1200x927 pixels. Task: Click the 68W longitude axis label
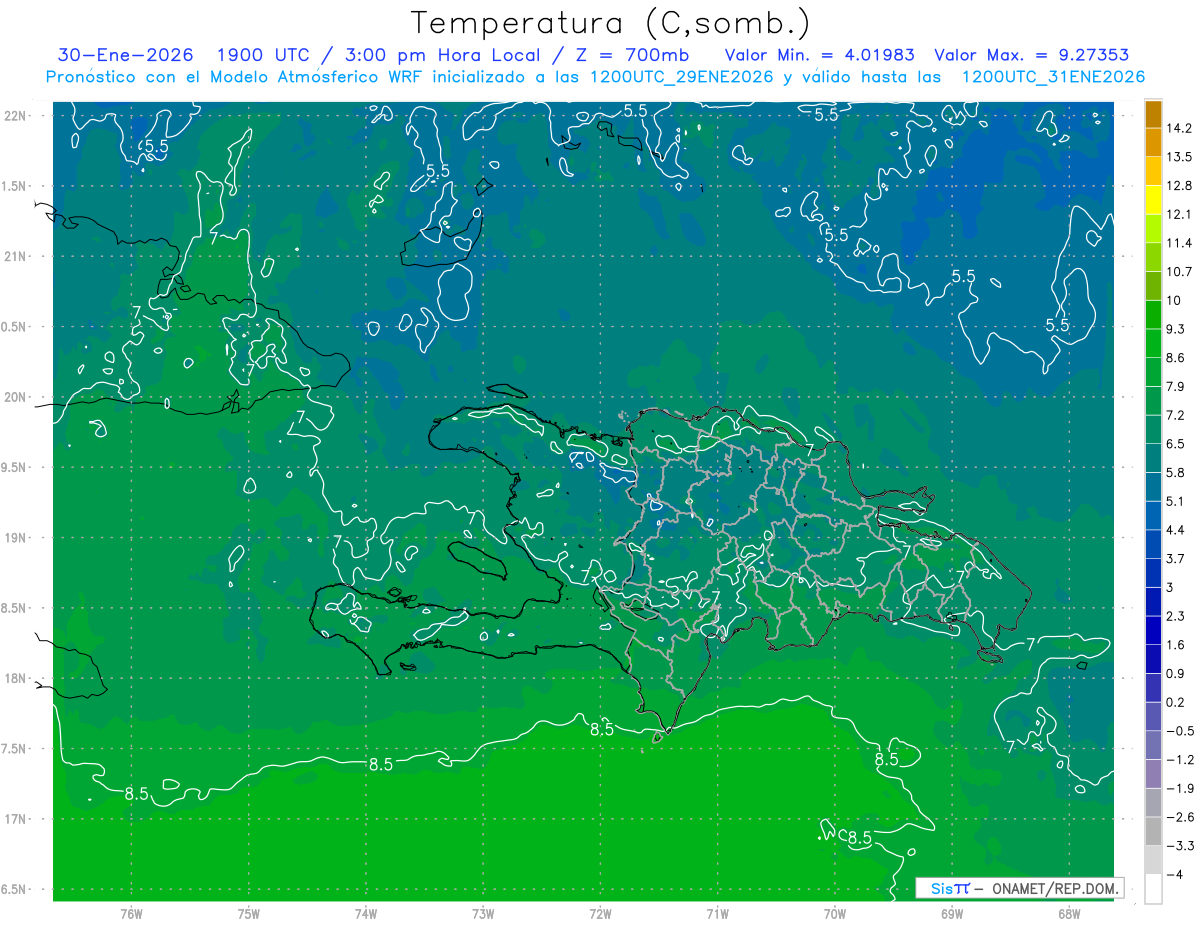click(1068, 914)
